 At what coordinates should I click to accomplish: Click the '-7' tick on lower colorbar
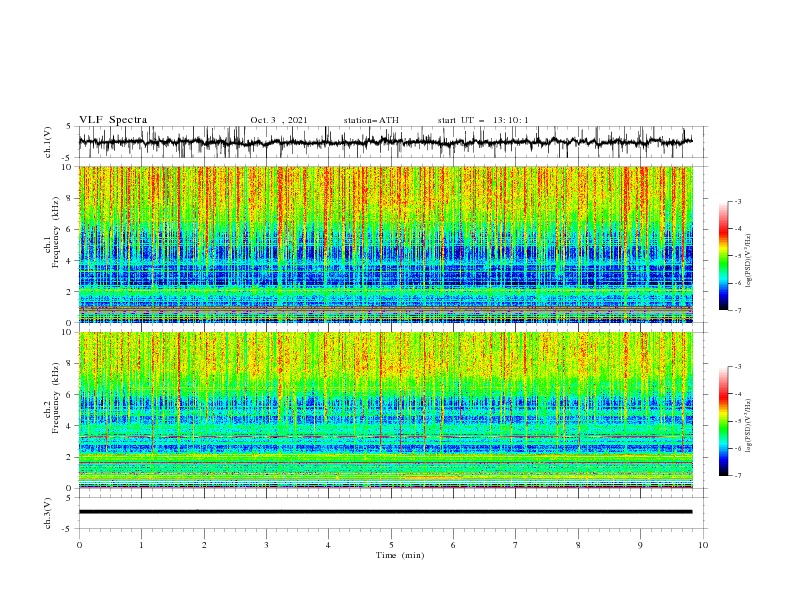coord(737,476)
